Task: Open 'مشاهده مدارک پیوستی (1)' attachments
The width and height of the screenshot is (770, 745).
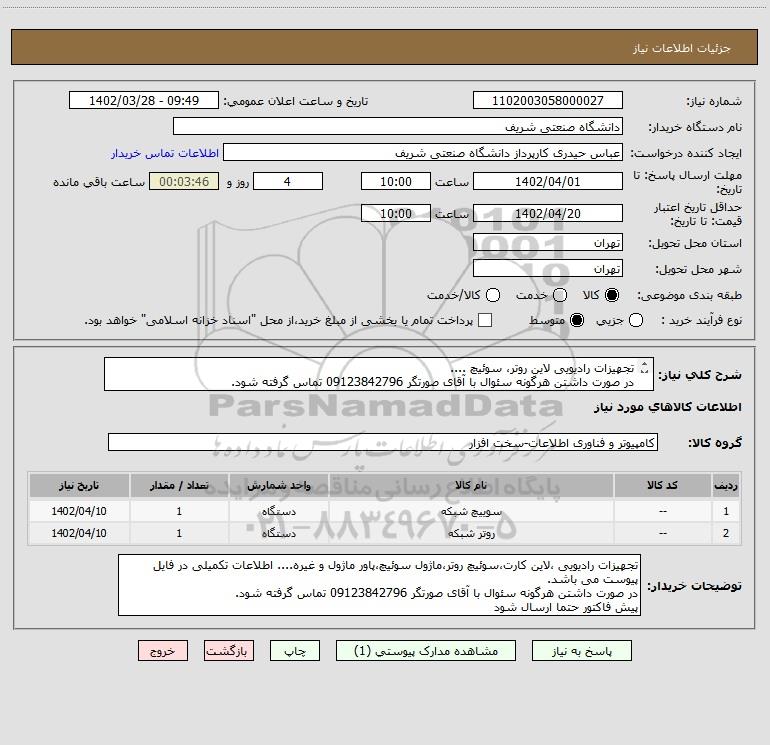Action: (426, 651)
